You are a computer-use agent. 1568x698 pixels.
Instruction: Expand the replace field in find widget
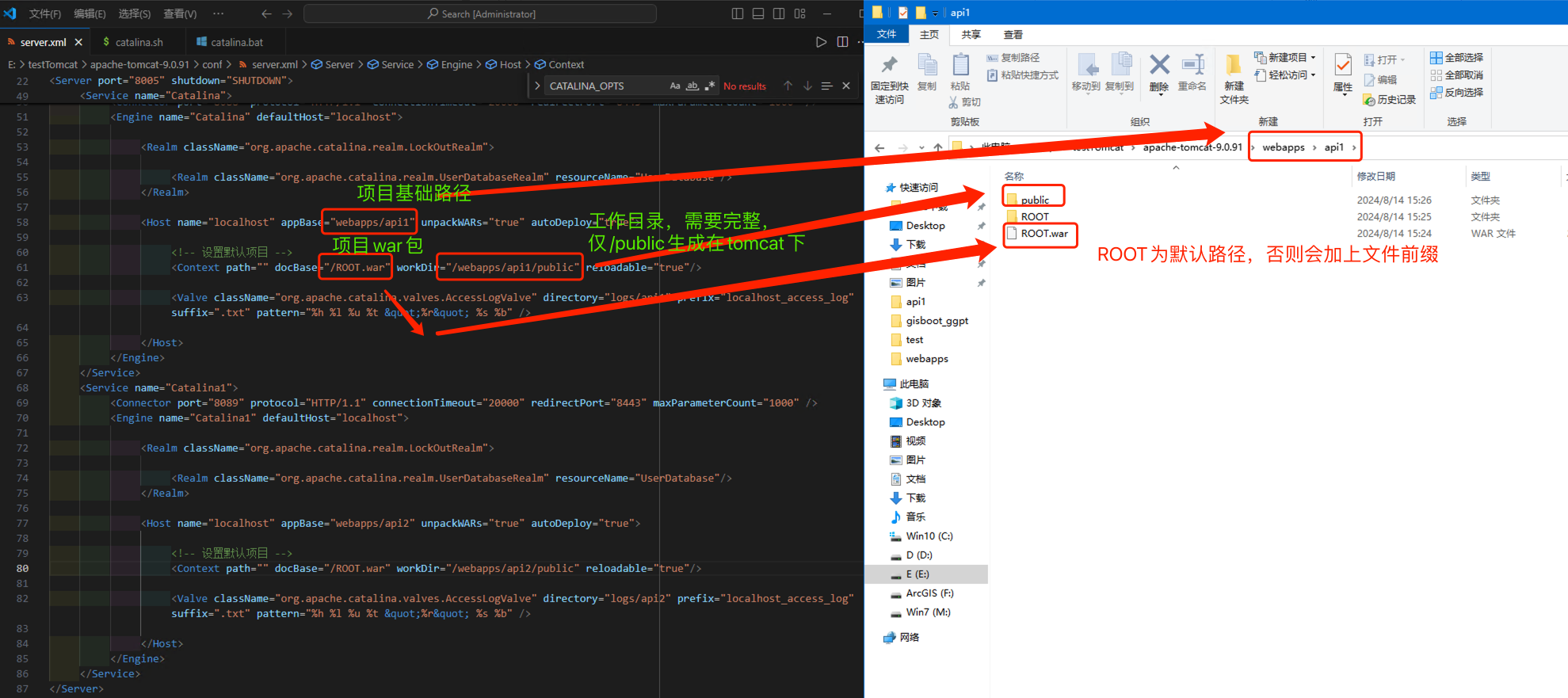coord(538,86)
